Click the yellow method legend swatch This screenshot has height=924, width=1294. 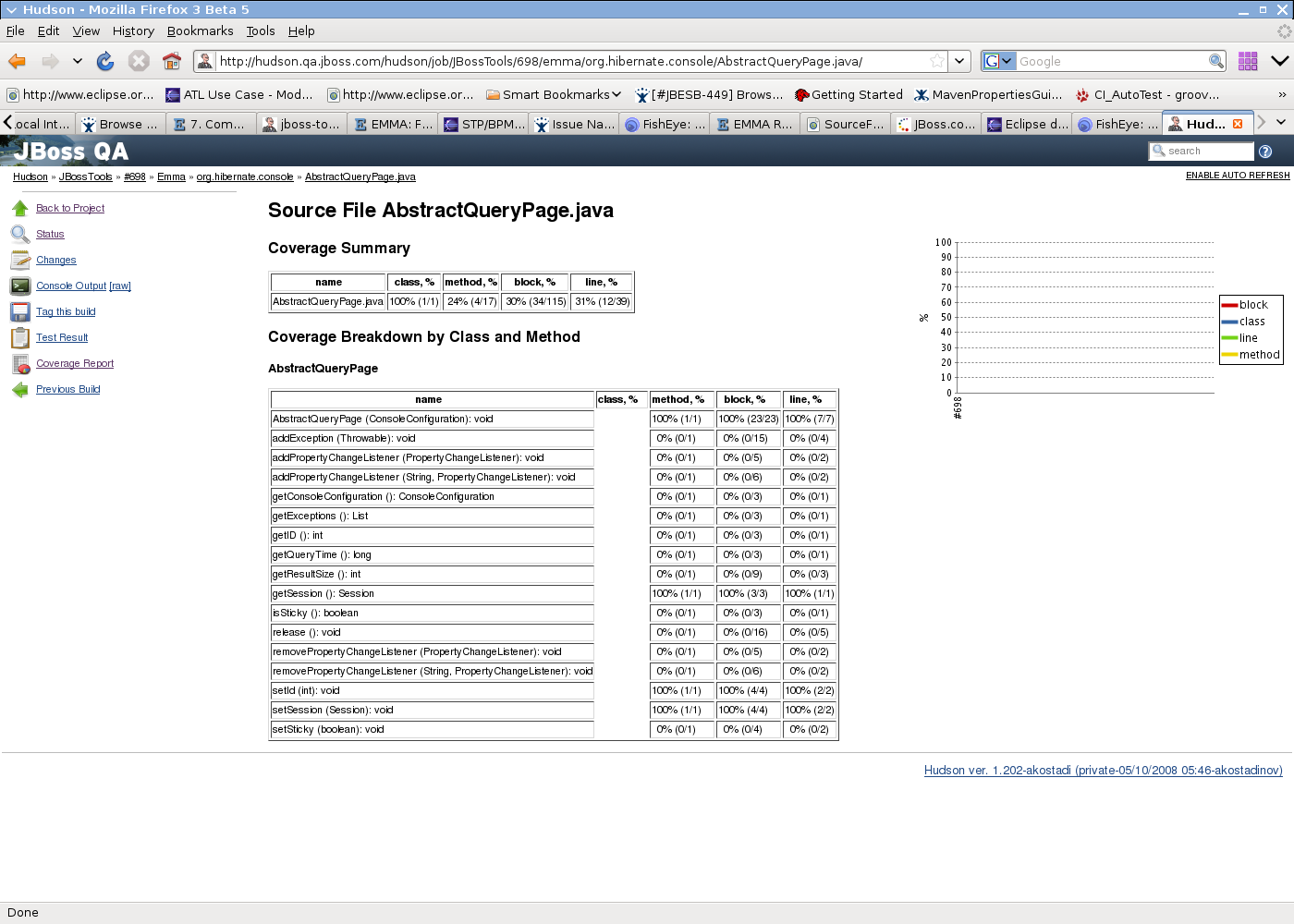[x=1229, y=355]
